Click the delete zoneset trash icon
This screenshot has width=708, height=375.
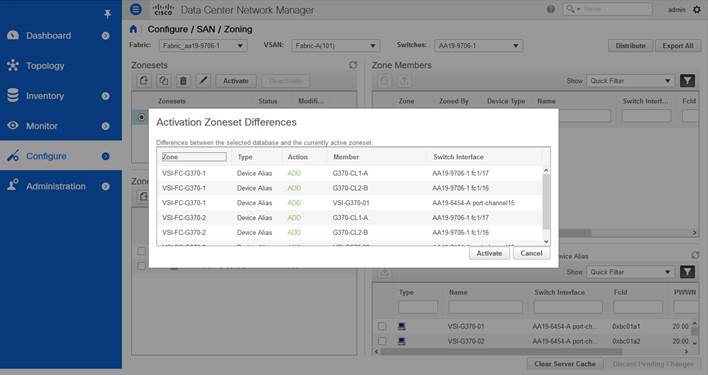click(183, 81)
